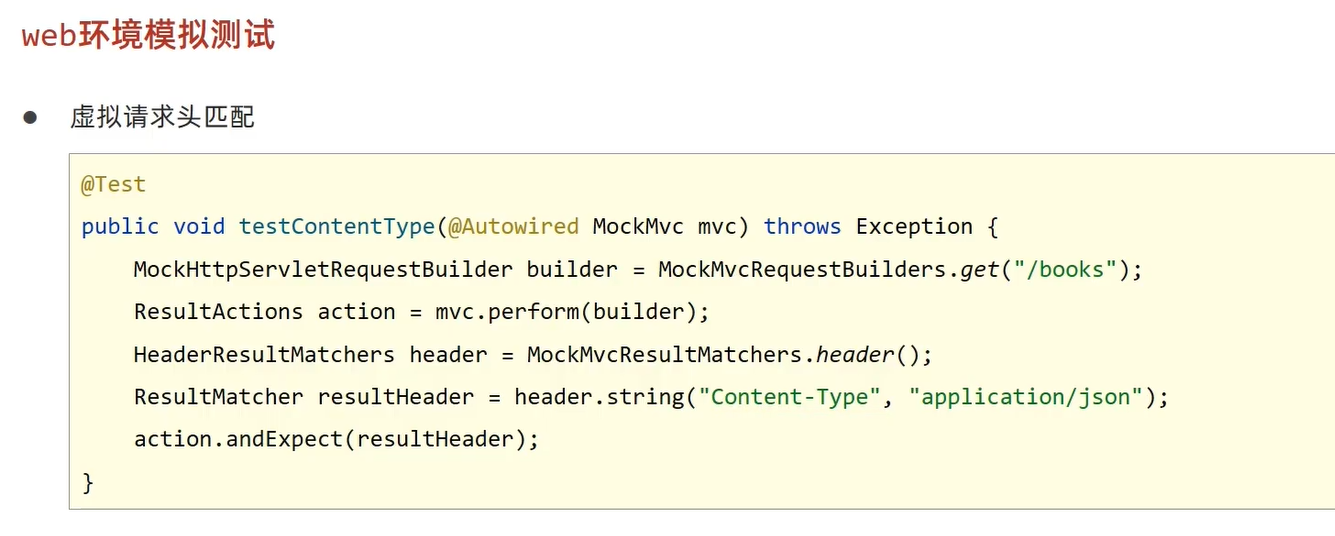Click the @Test annotation
Viewport: 1335px width, 536px height.
(x=113, y=184)
